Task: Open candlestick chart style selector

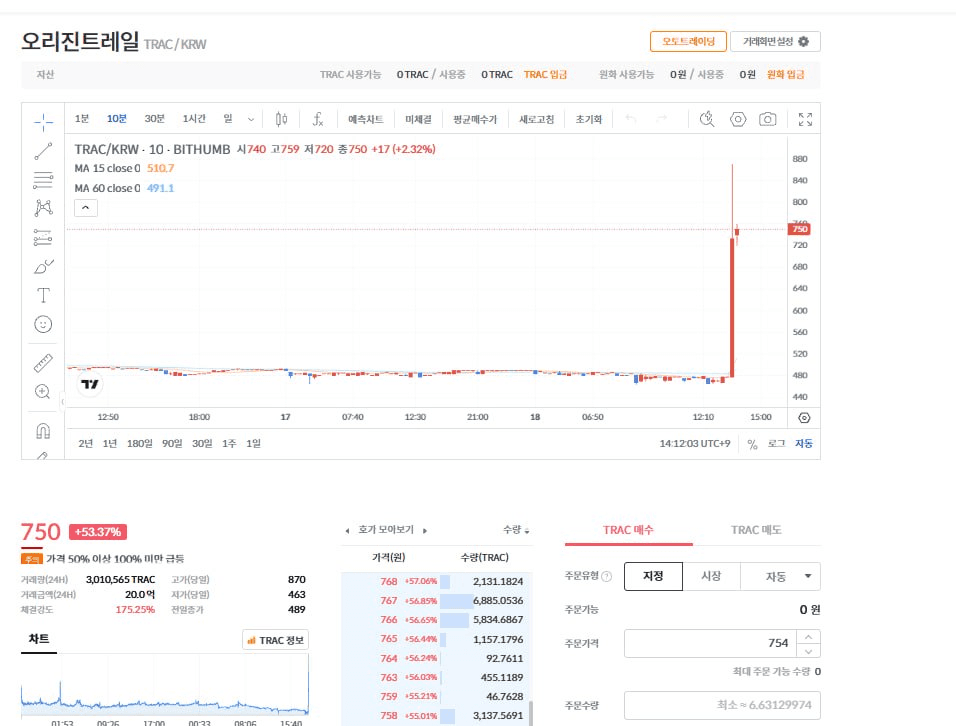Action: [281, 119]
